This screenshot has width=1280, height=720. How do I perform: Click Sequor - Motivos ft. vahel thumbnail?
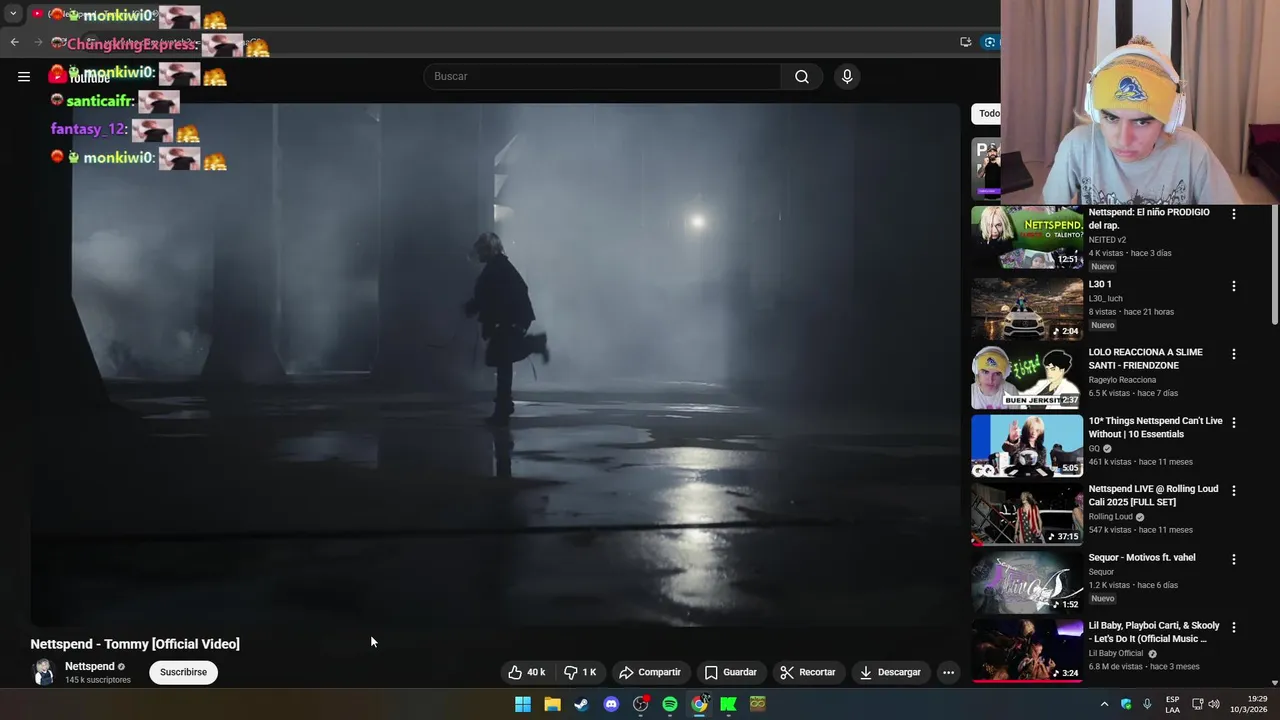click(x=1027, y=582)
